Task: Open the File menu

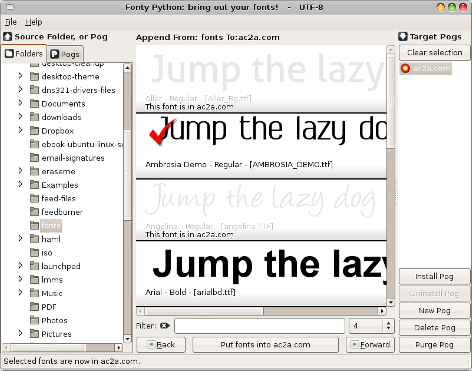Action: click(x=11, y=22)
